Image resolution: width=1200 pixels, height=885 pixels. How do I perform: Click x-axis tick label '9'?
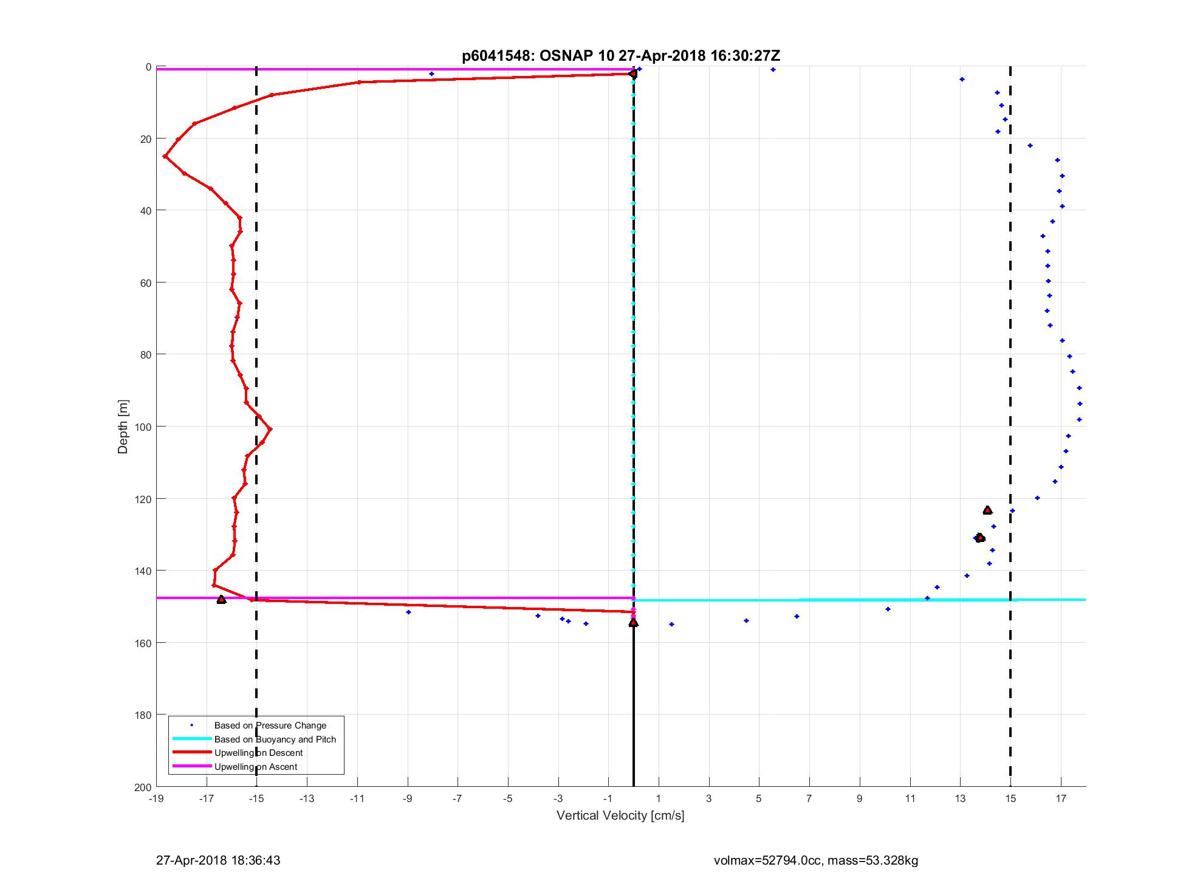(x=860, y=798)
